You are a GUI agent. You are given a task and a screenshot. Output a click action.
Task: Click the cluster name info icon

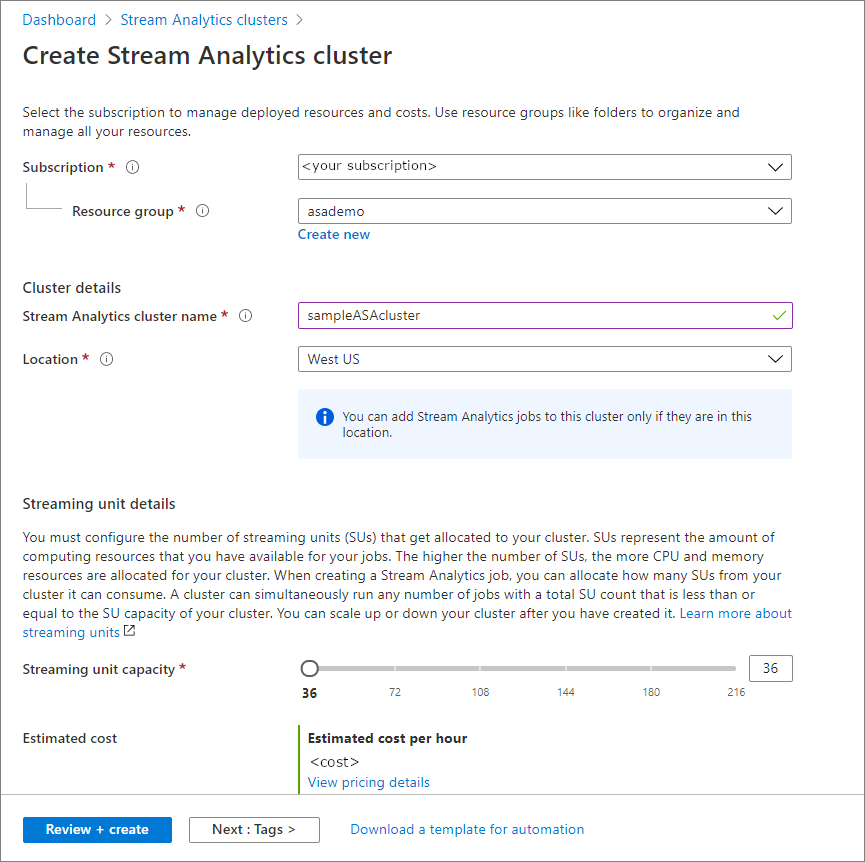(245, 316)
